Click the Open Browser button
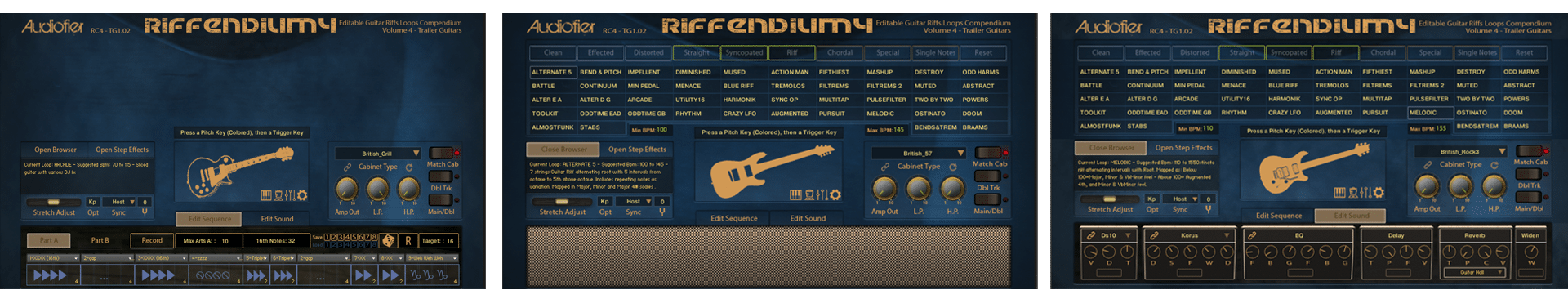 point(56,150)
